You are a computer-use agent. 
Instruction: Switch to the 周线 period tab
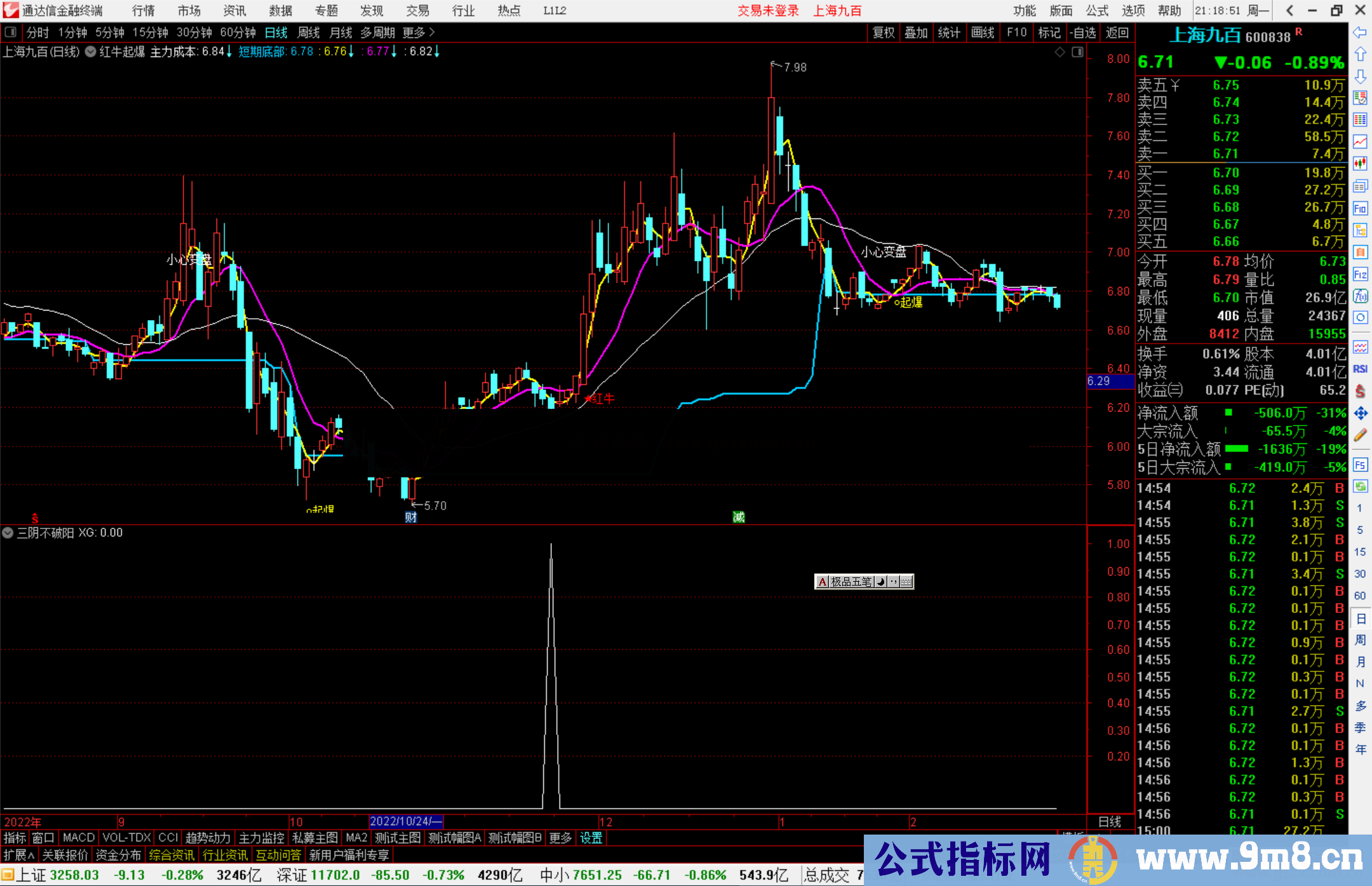coord(308,32)
